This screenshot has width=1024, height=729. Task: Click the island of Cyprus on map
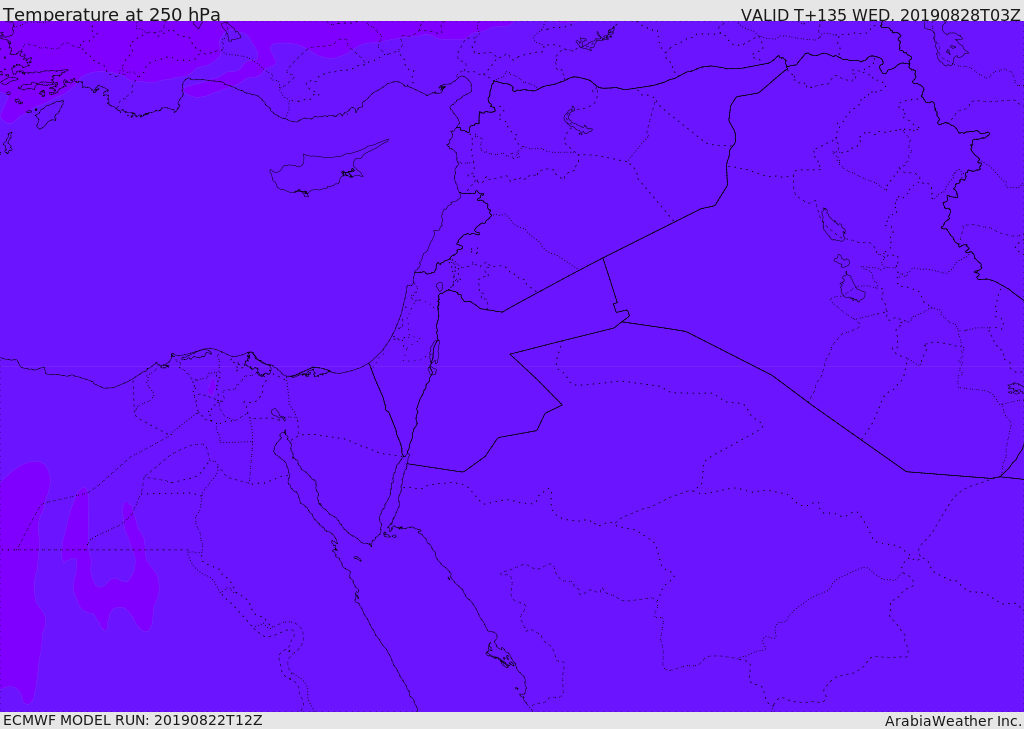328,168
